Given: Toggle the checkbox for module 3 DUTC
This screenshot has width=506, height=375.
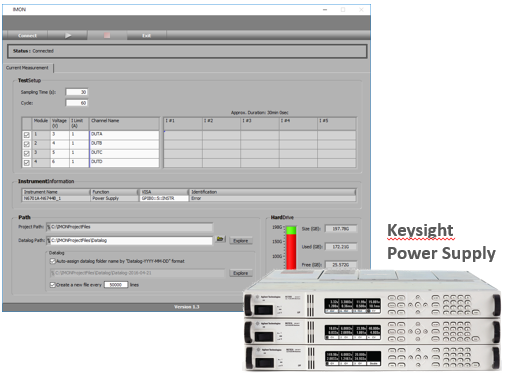Looking at the screenshot, I should 27,153.
